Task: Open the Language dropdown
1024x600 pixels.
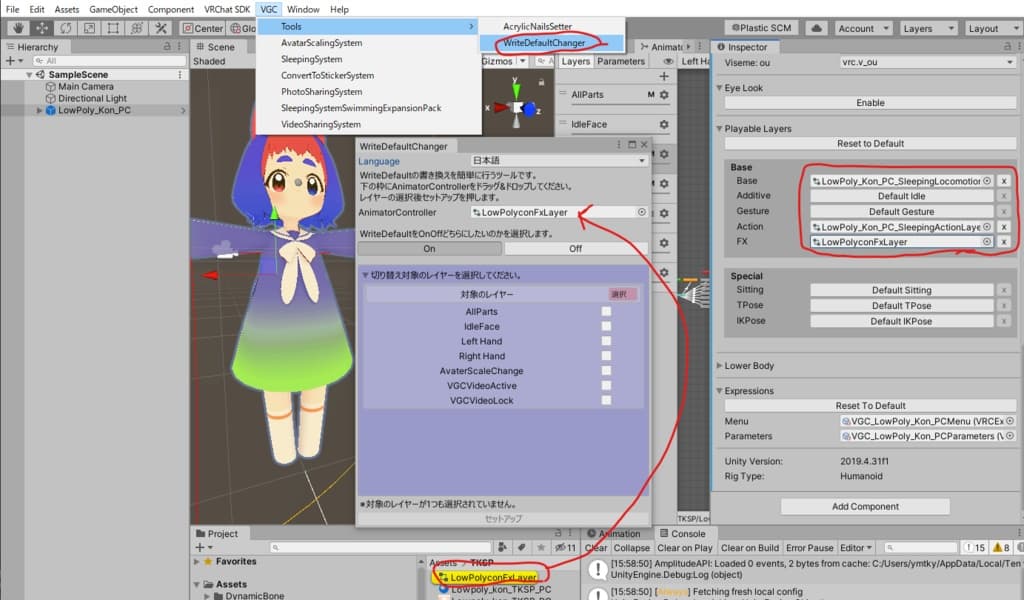Action: (x=559, y=161)
